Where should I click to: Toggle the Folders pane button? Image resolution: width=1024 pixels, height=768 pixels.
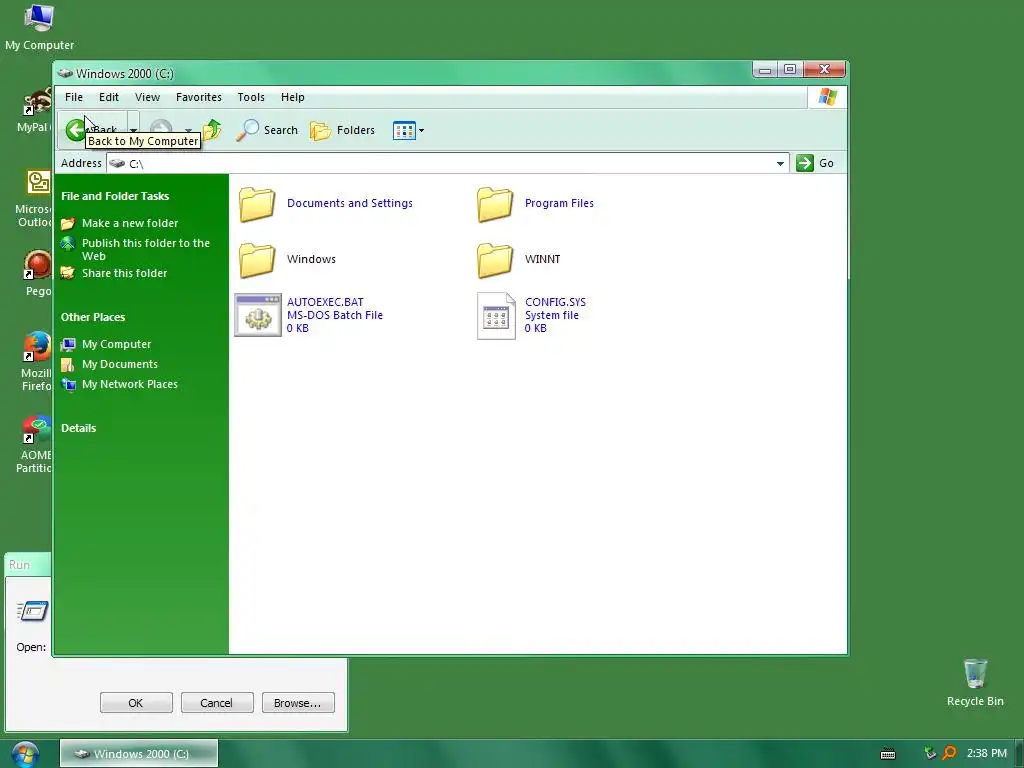pyautogui.click(x=342, y=130)
